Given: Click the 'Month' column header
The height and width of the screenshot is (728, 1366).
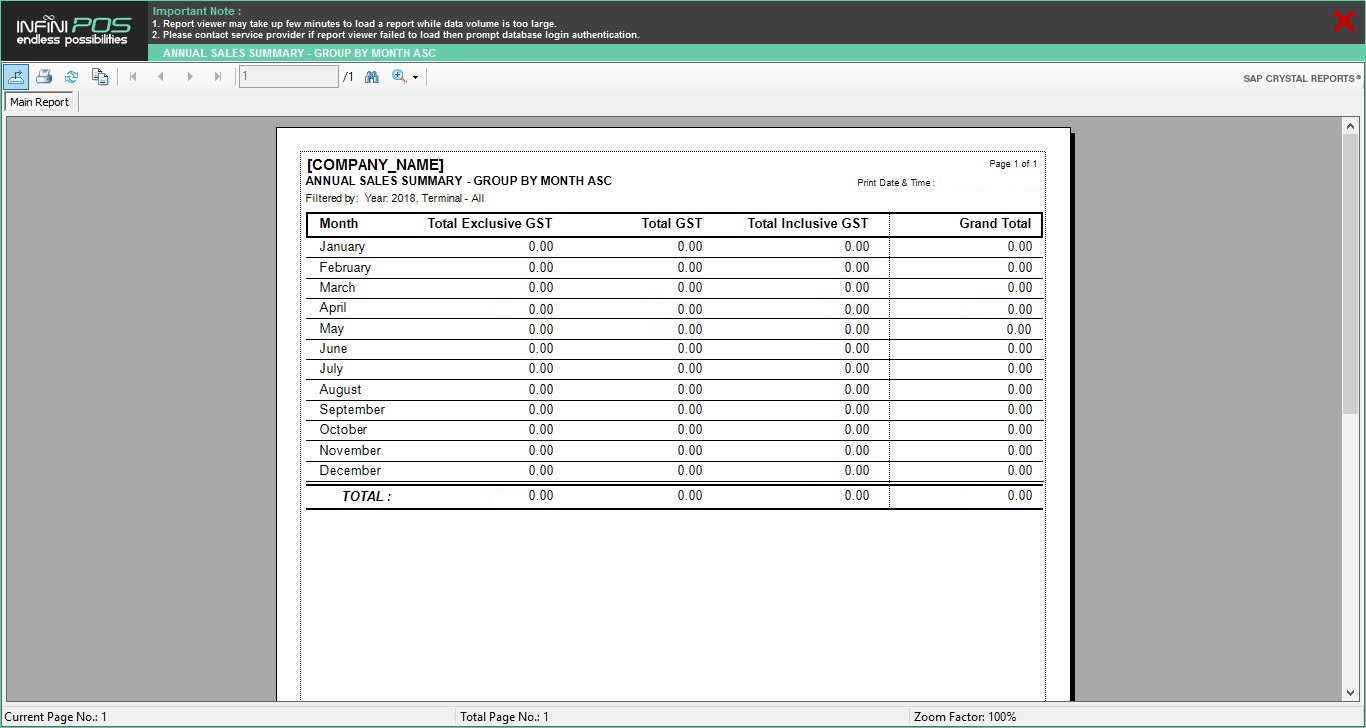Looking at the screenshot, I should point(338,223).
